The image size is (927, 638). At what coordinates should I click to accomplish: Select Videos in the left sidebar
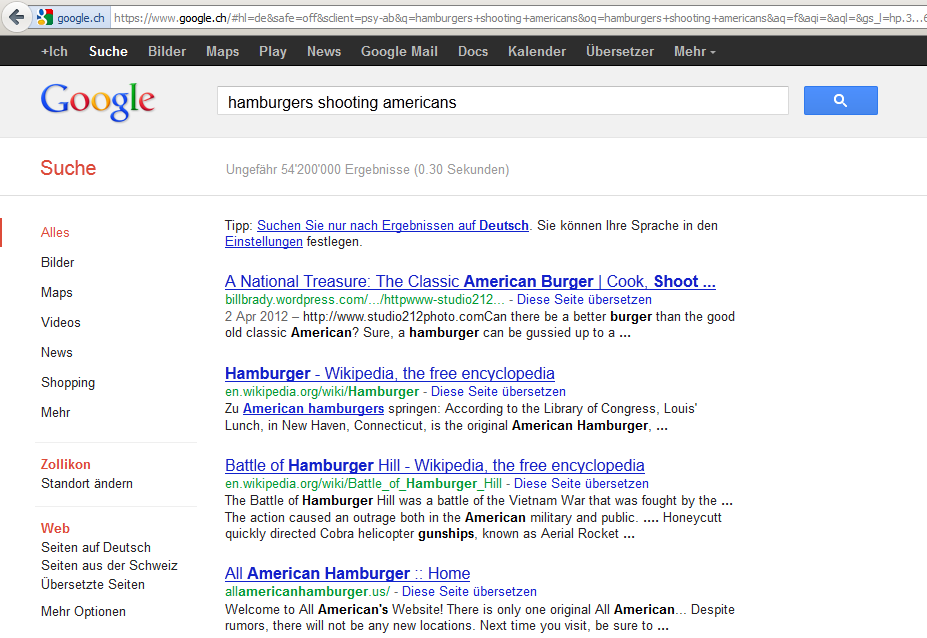pos(60,322)
